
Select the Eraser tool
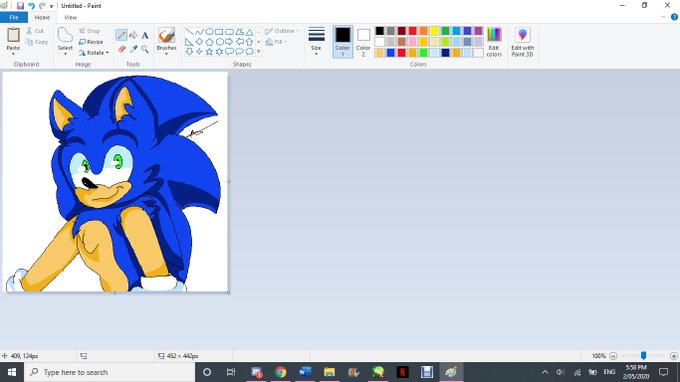pos(121,49)
